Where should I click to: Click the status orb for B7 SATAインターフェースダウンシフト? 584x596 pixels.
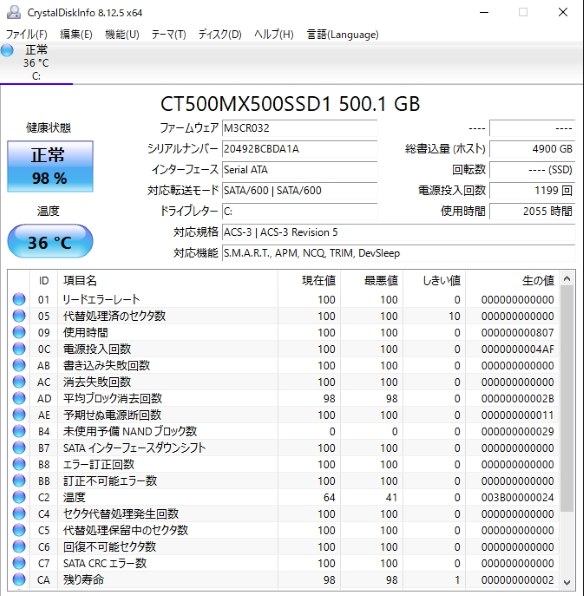pos(19,448)
